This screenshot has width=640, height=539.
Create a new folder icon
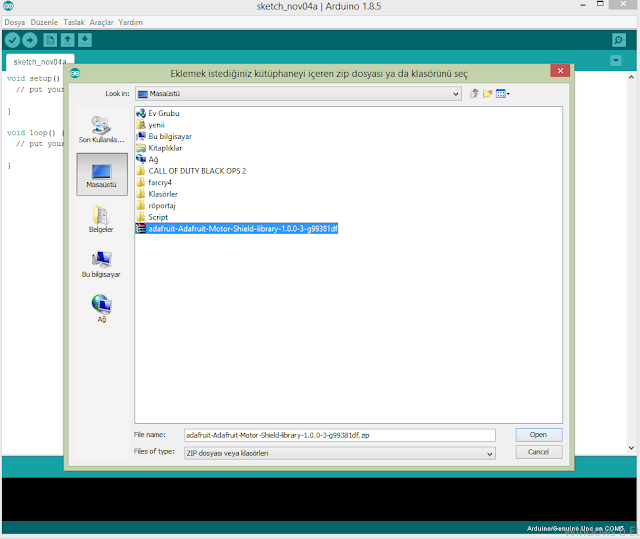(487, 94)
